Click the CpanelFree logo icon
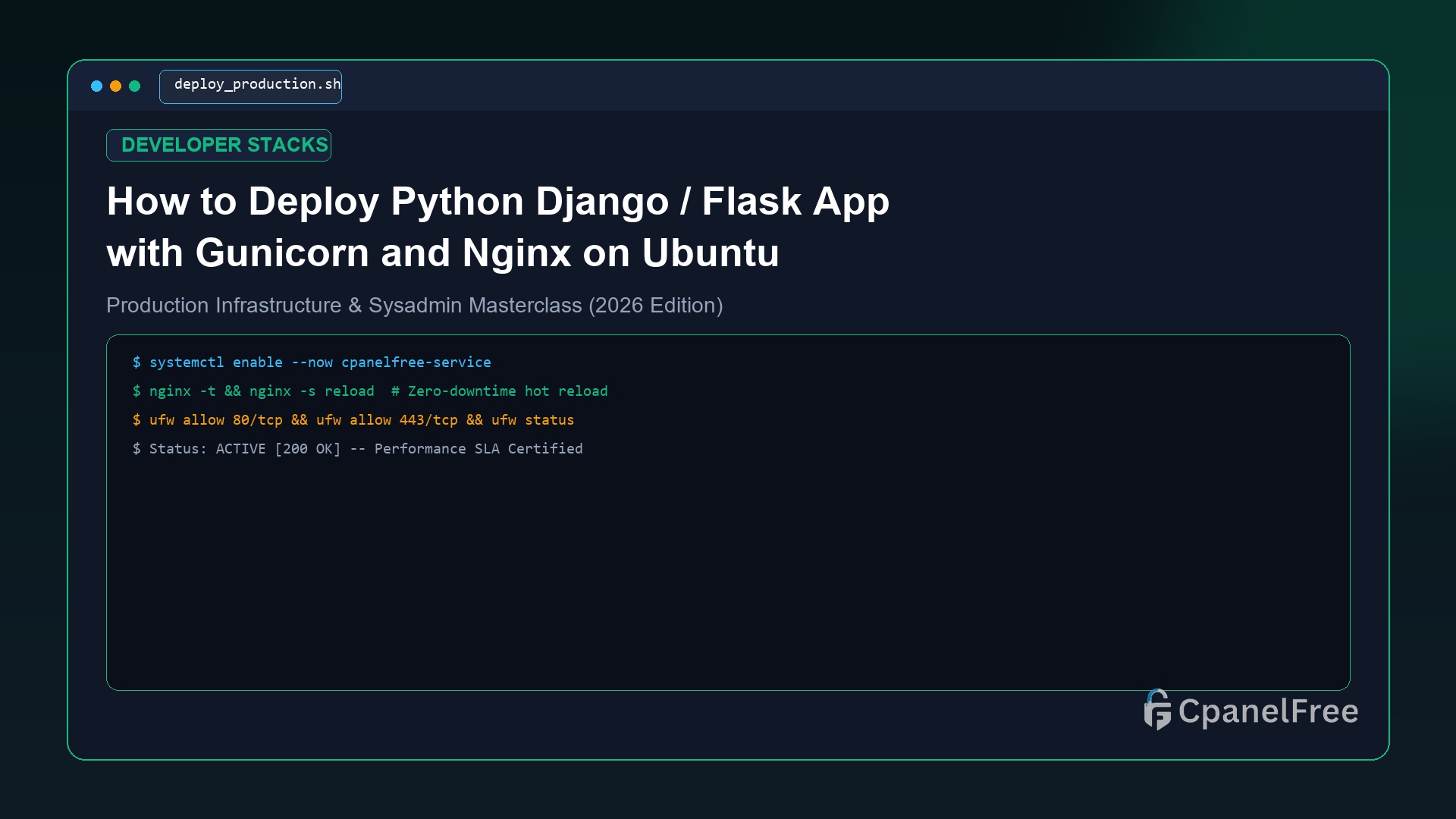The image size is (1456, 819). [x=1157, y=710]
